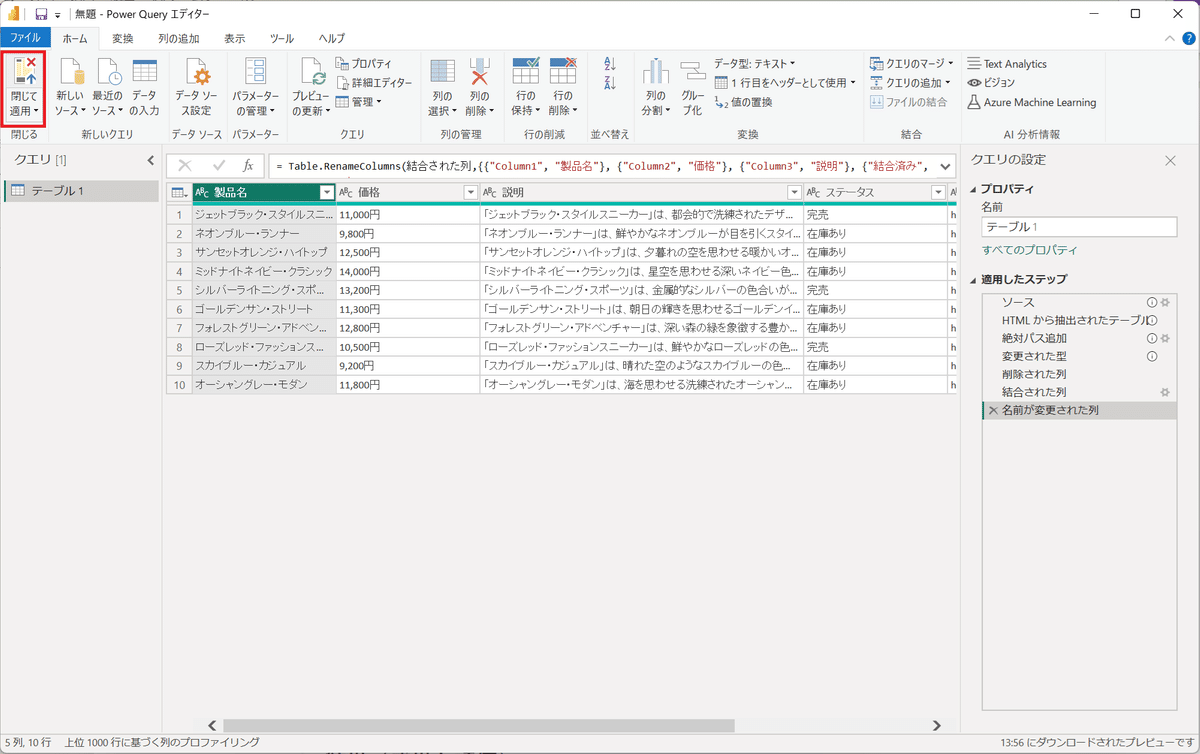The height and width of the screenshot is (754, 1200).
Task: Open filter dropdown for 製品名 column
Action: pyautogui.click(x=326, y=193)
